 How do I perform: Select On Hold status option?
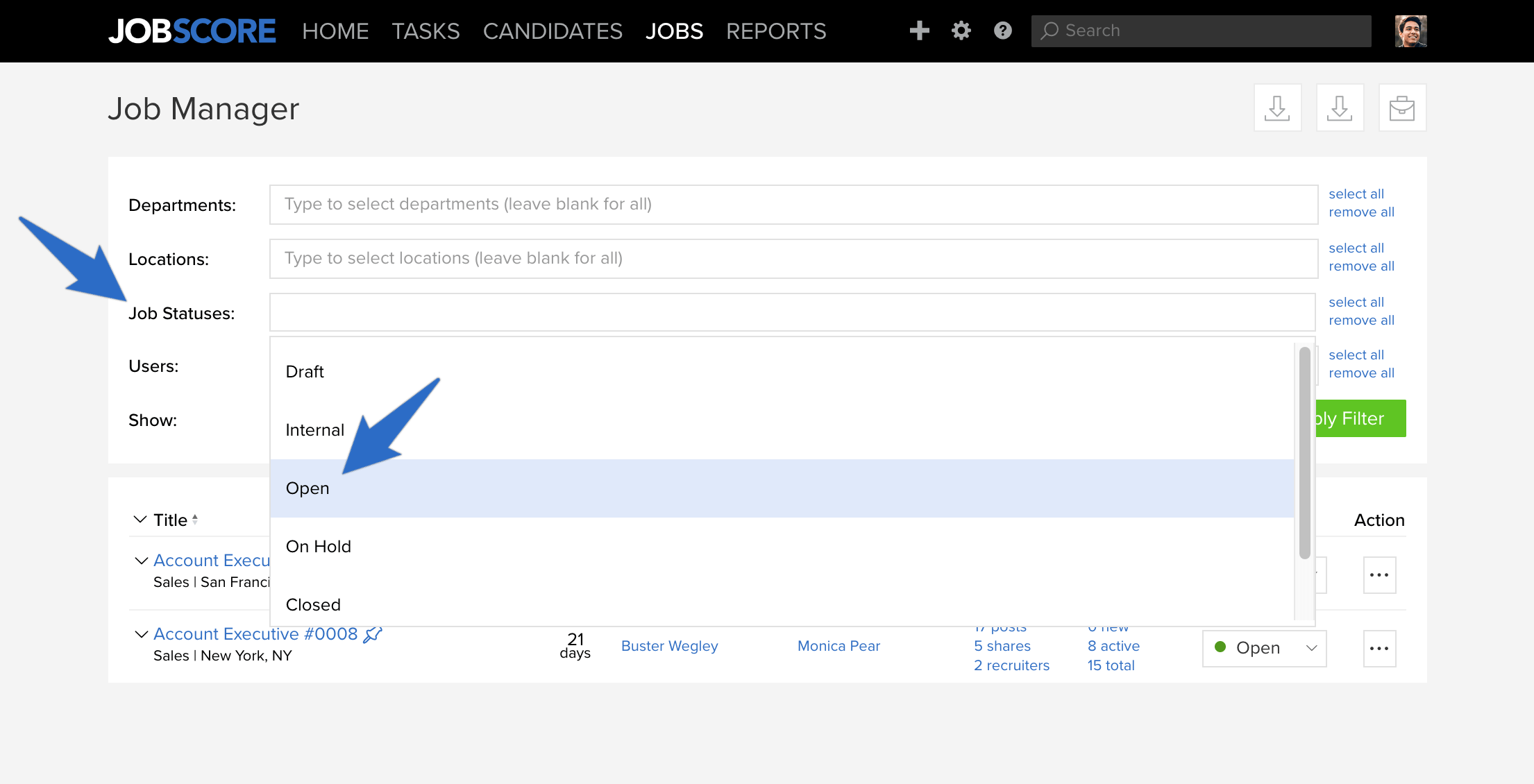782,547
